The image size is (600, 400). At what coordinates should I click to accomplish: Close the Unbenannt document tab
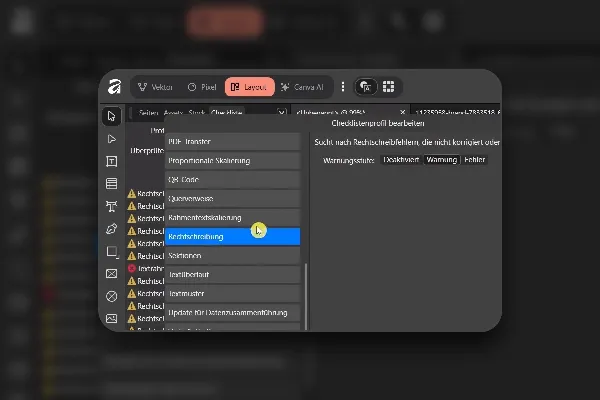[x=402, y=112]
